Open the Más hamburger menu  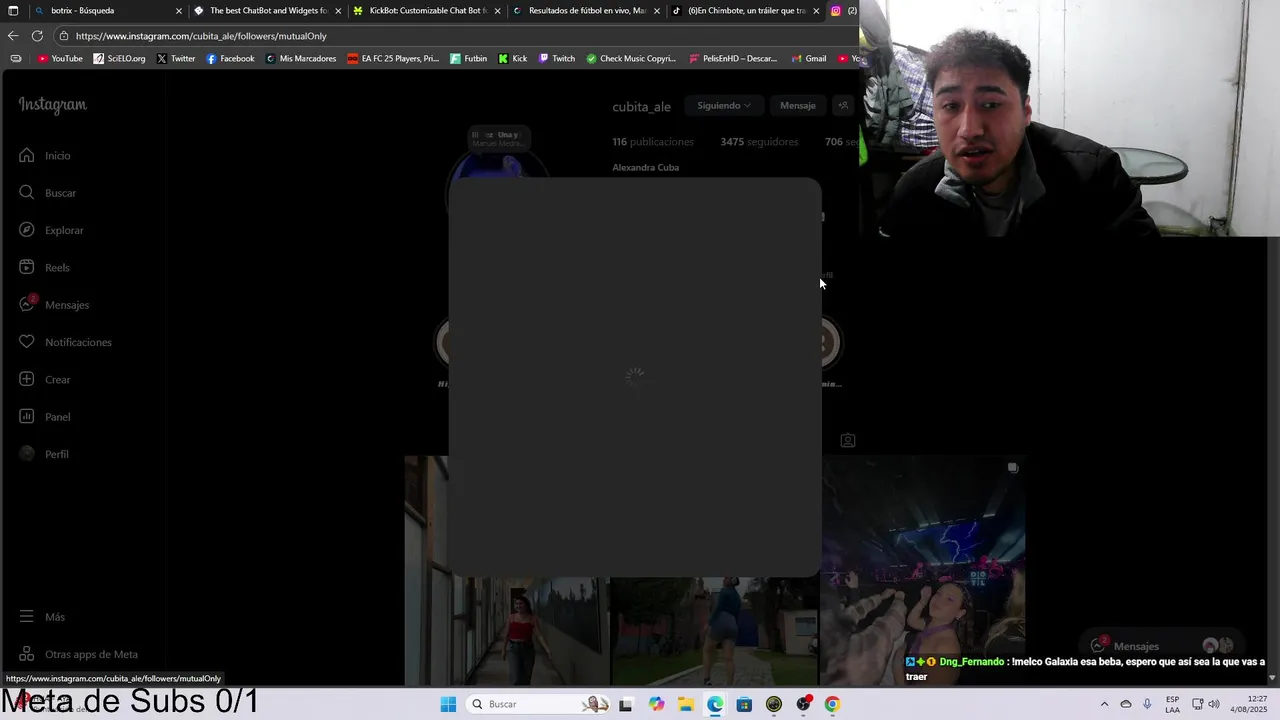[x=42, y=617]
